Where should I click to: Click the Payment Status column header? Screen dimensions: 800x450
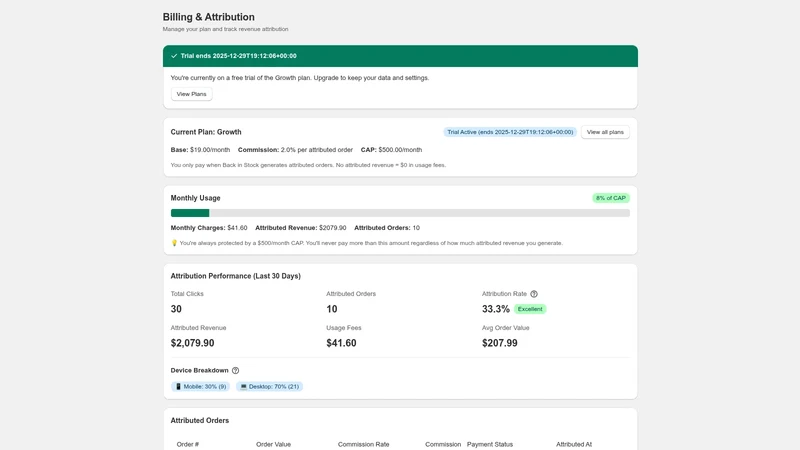[490, 444]
